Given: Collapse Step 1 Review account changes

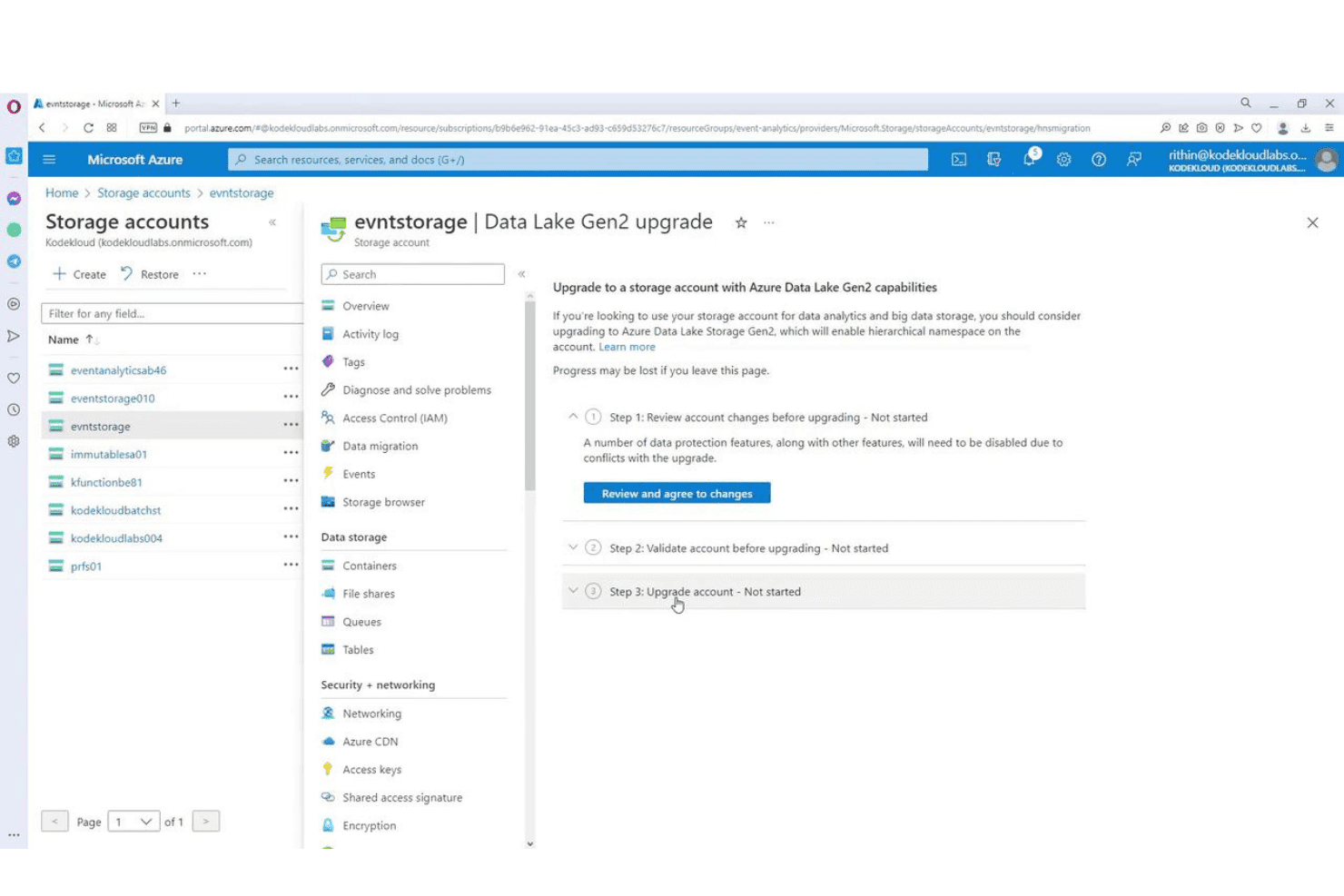Looking at the screenshot, I should coord(573,417).
